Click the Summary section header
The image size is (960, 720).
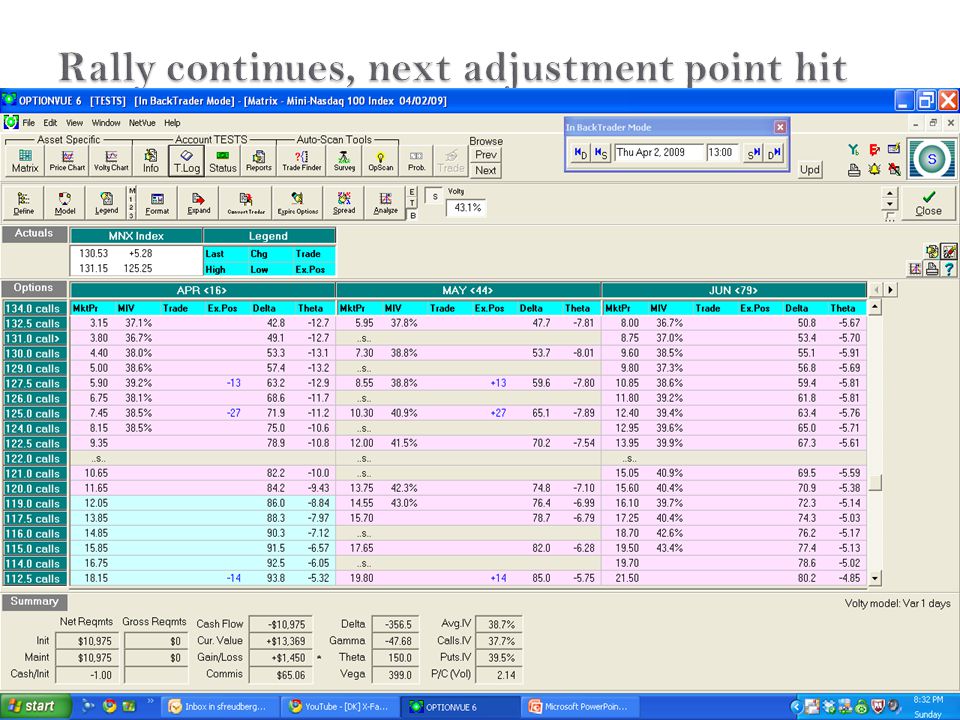coord(34,601)
